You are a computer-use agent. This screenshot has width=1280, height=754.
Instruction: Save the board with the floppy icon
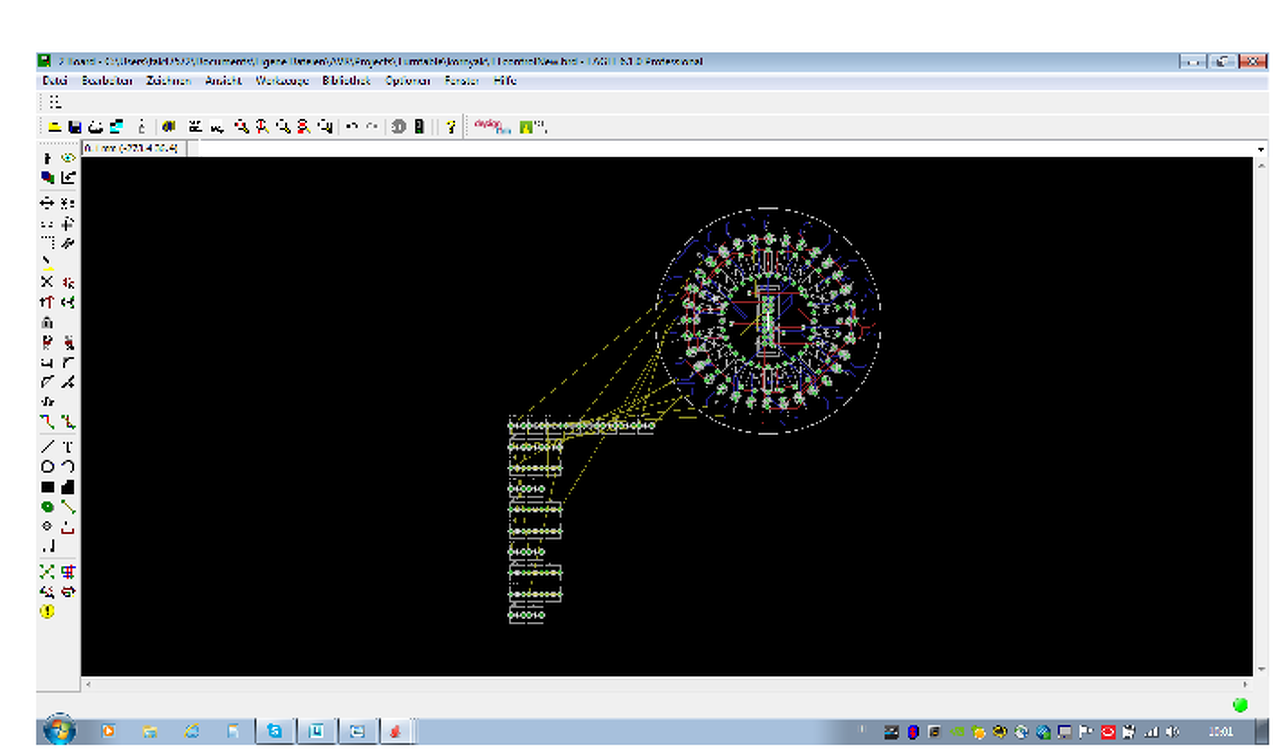click(x=74, y=127)
